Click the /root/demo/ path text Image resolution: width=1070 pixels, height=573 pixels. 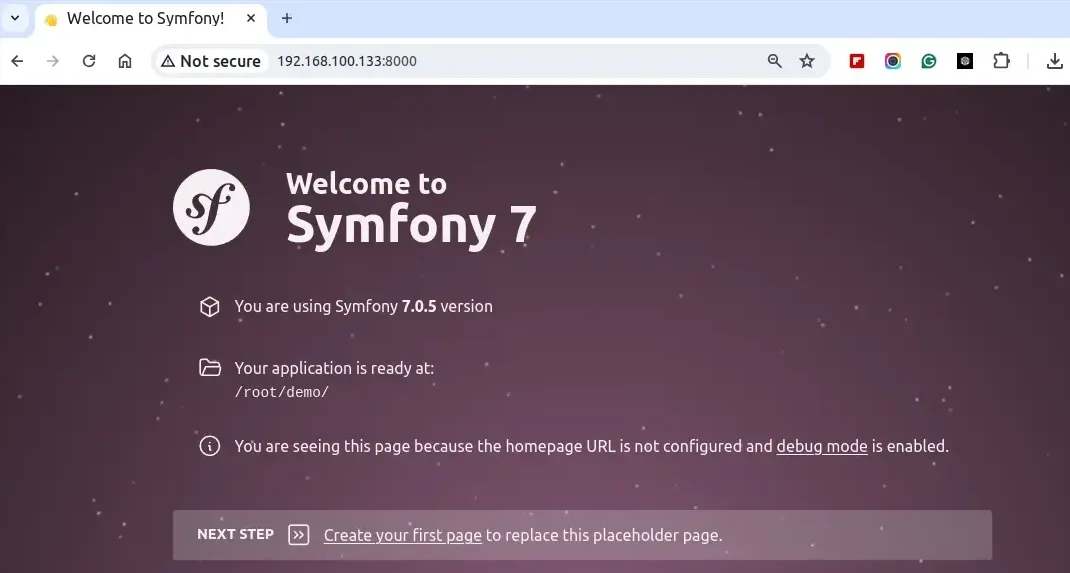point(282,392)
